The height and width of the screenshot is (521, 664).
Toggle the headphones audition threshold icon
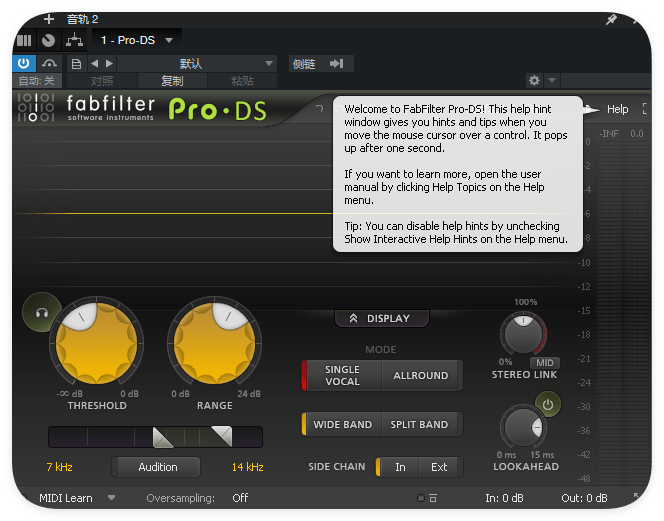(42, 313)
